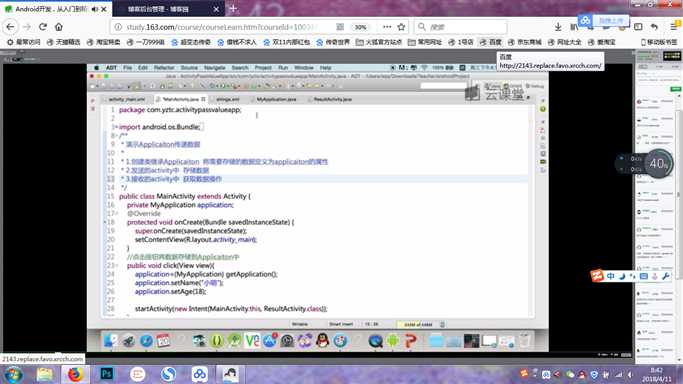Open the 火狐官方站点 bookmark folder
683x384 pixels.
click(379, 42)
